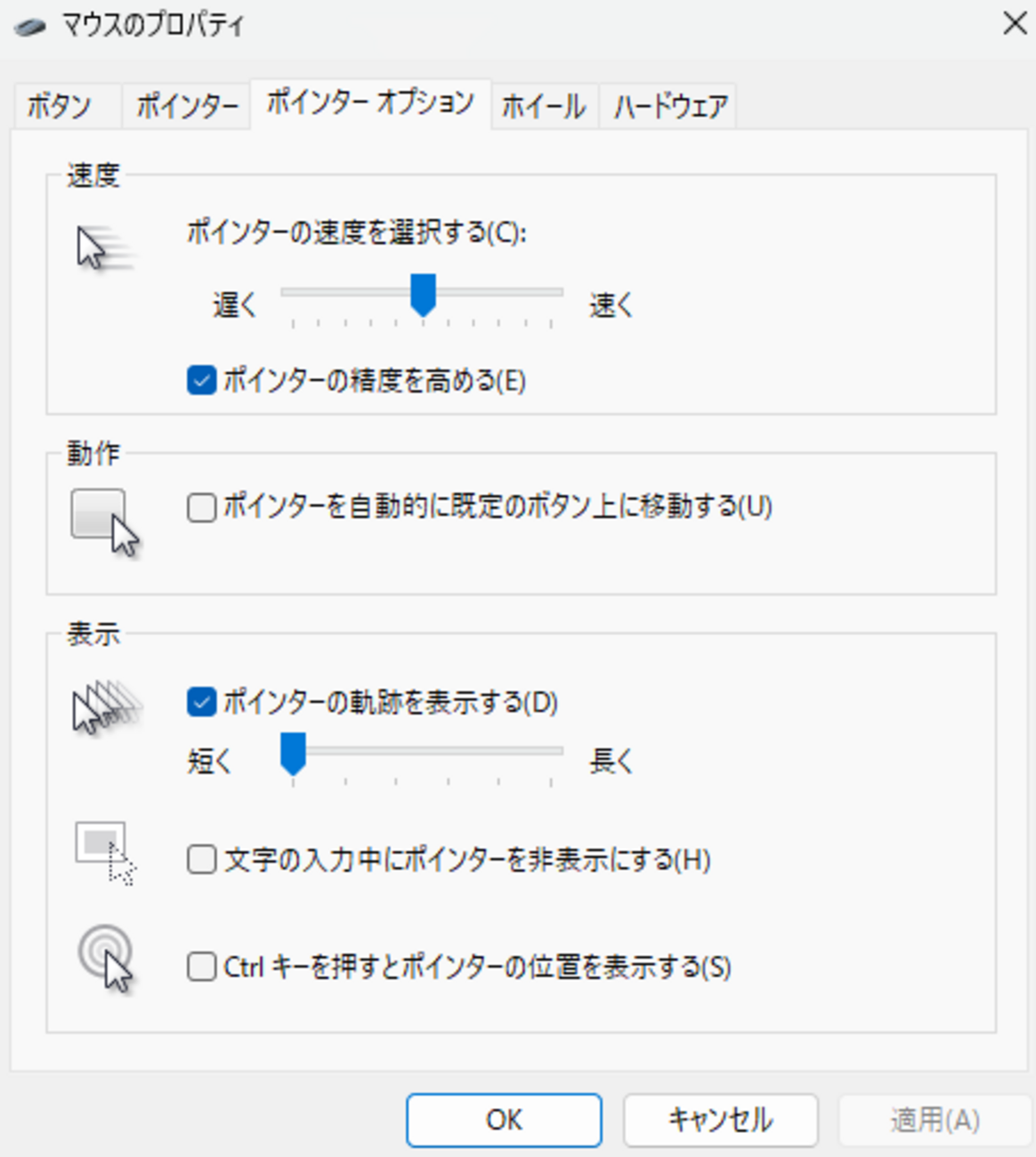The image size is (1036, 1157).
Task: Click the pointer speed arrow icon
Action: (x=100, y=247)
